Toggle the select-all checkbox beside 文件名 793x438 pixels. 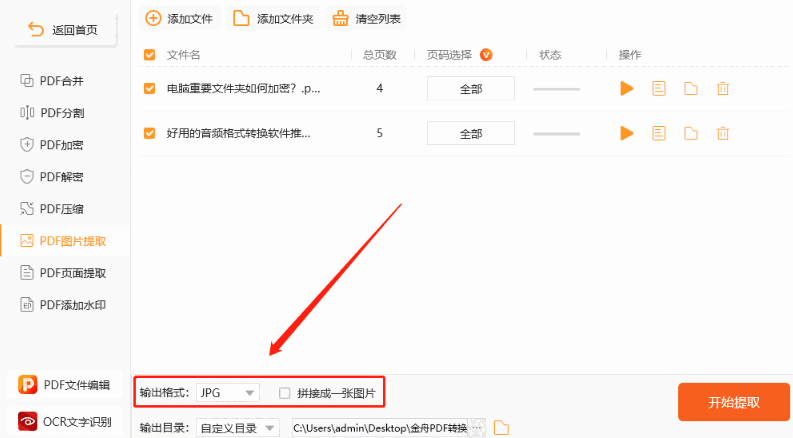tap(150, 55)
